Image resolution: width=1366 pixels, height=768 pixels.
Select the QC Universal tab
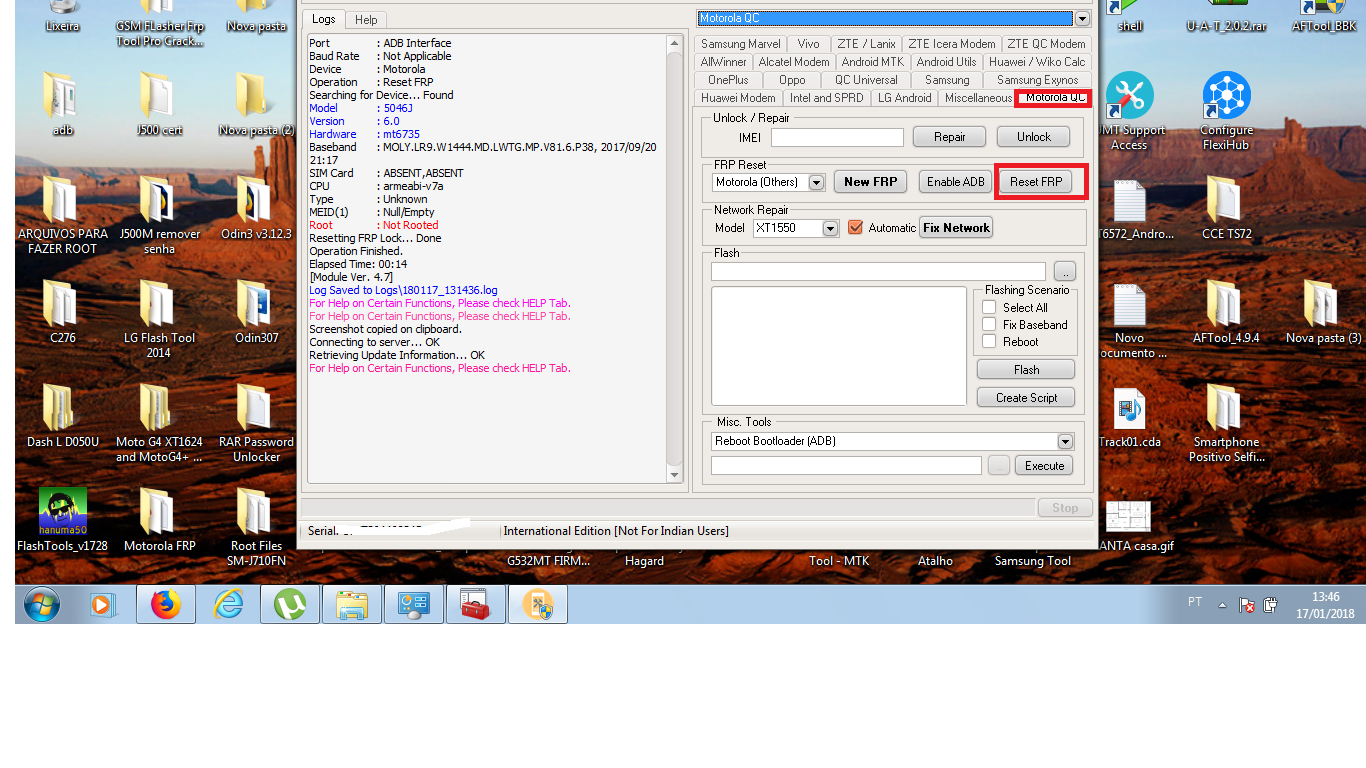(866, 80)
